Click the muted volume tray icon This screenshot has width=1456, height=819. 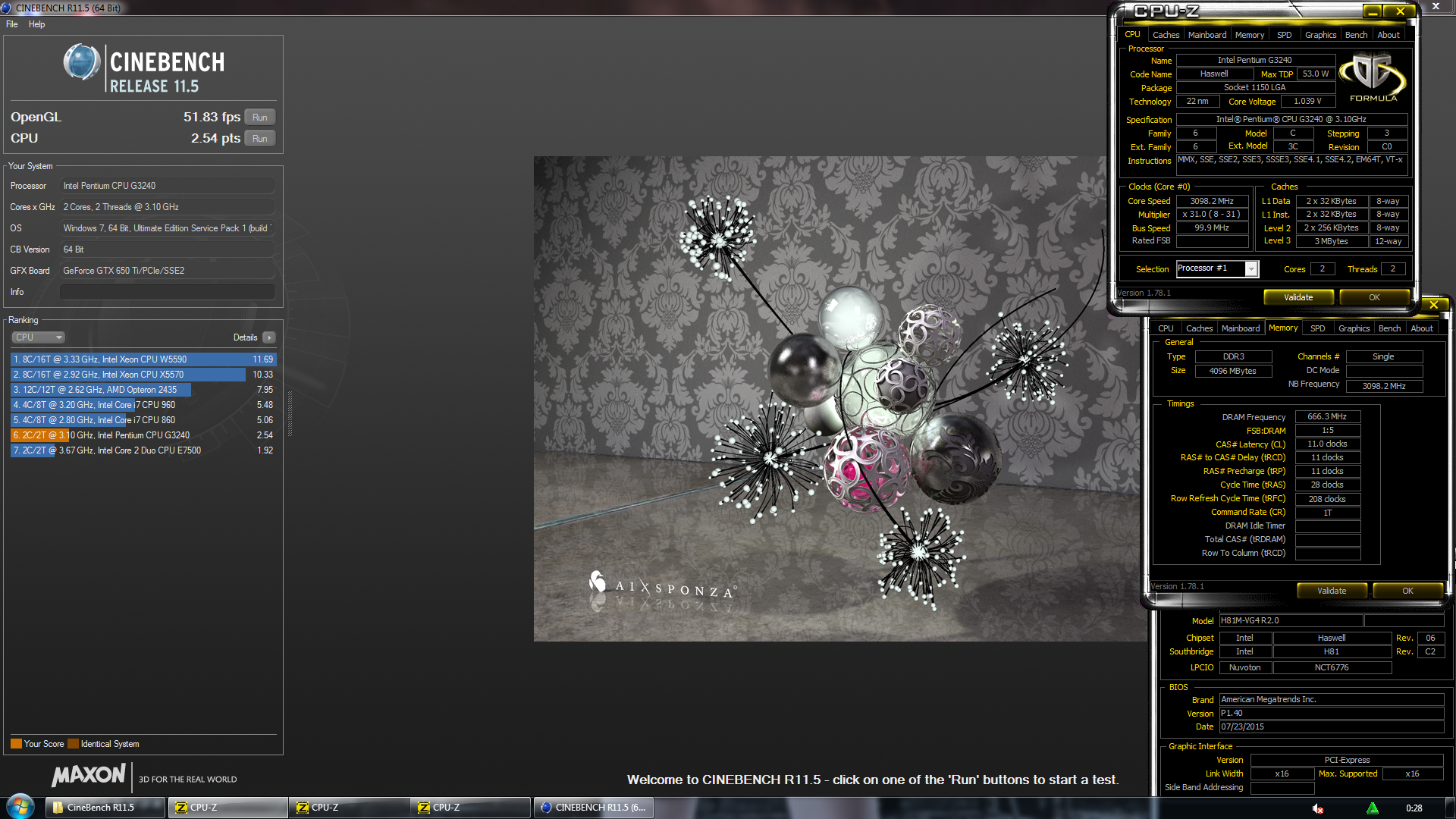coord(1318,808)
